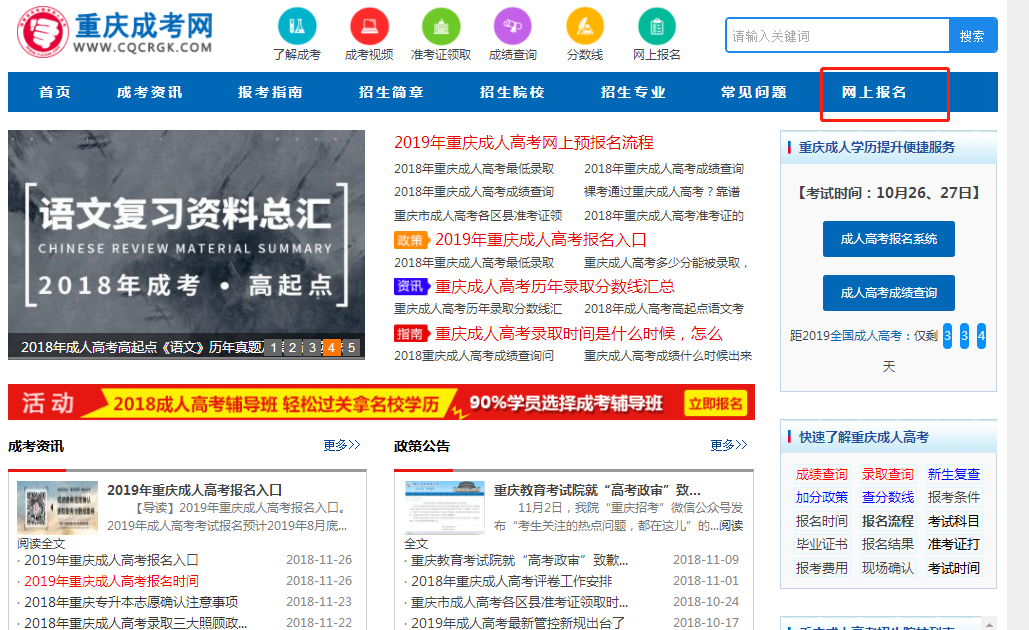Screen dimensions: 1029x630
Task: Click the scrollbar up arrow
Action: (x=990, y=623)
